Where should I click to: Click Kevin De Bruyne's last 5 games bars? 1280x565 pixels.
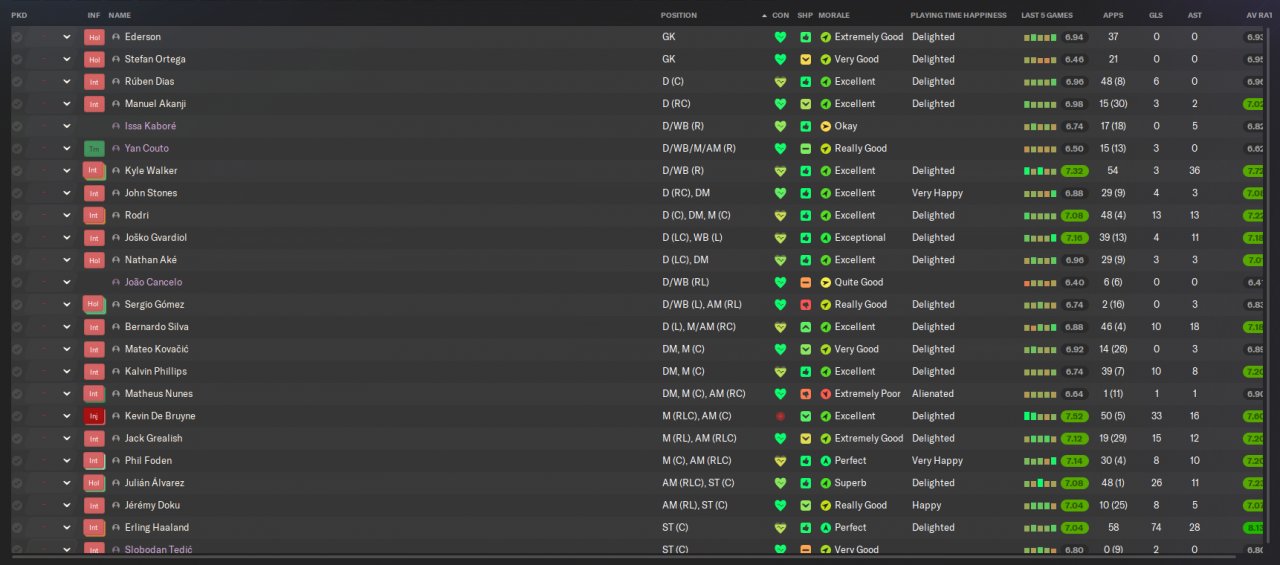point(1040,416)
